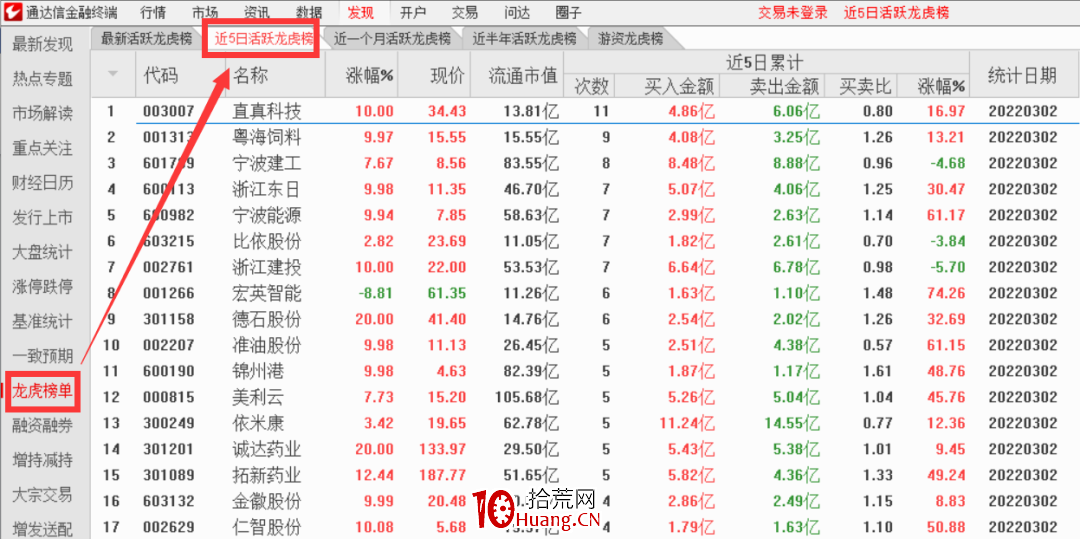Open 大盘统计 in the sidebar

(42, 252)
